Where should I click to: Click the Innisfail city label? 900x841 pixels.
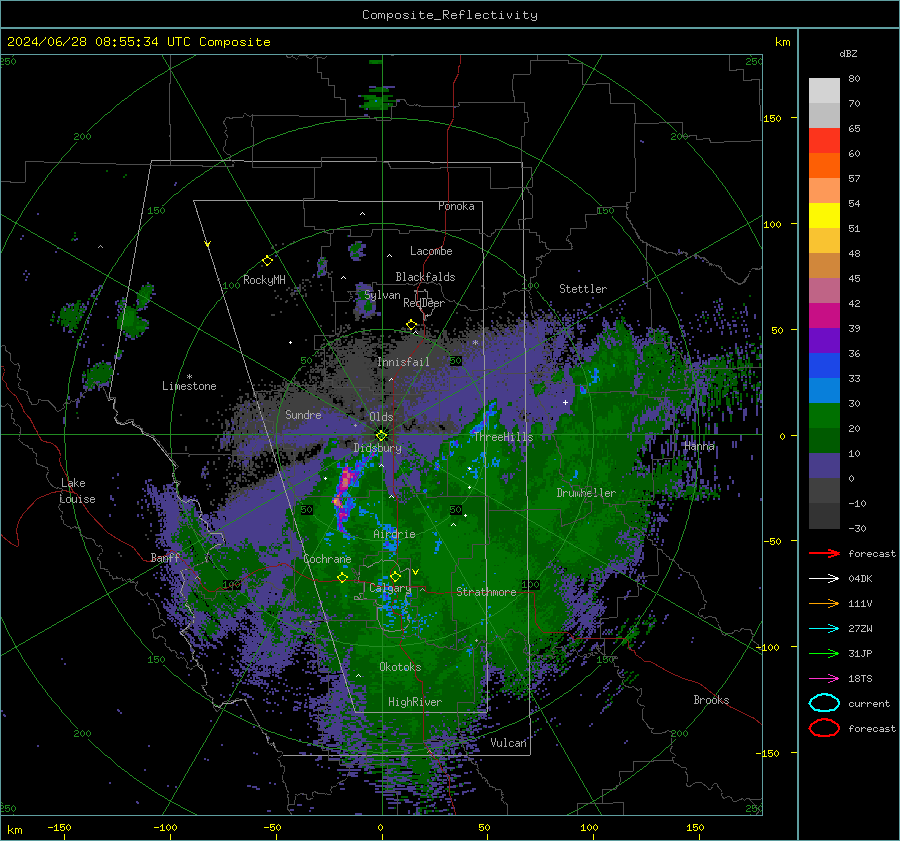(403, 362)
